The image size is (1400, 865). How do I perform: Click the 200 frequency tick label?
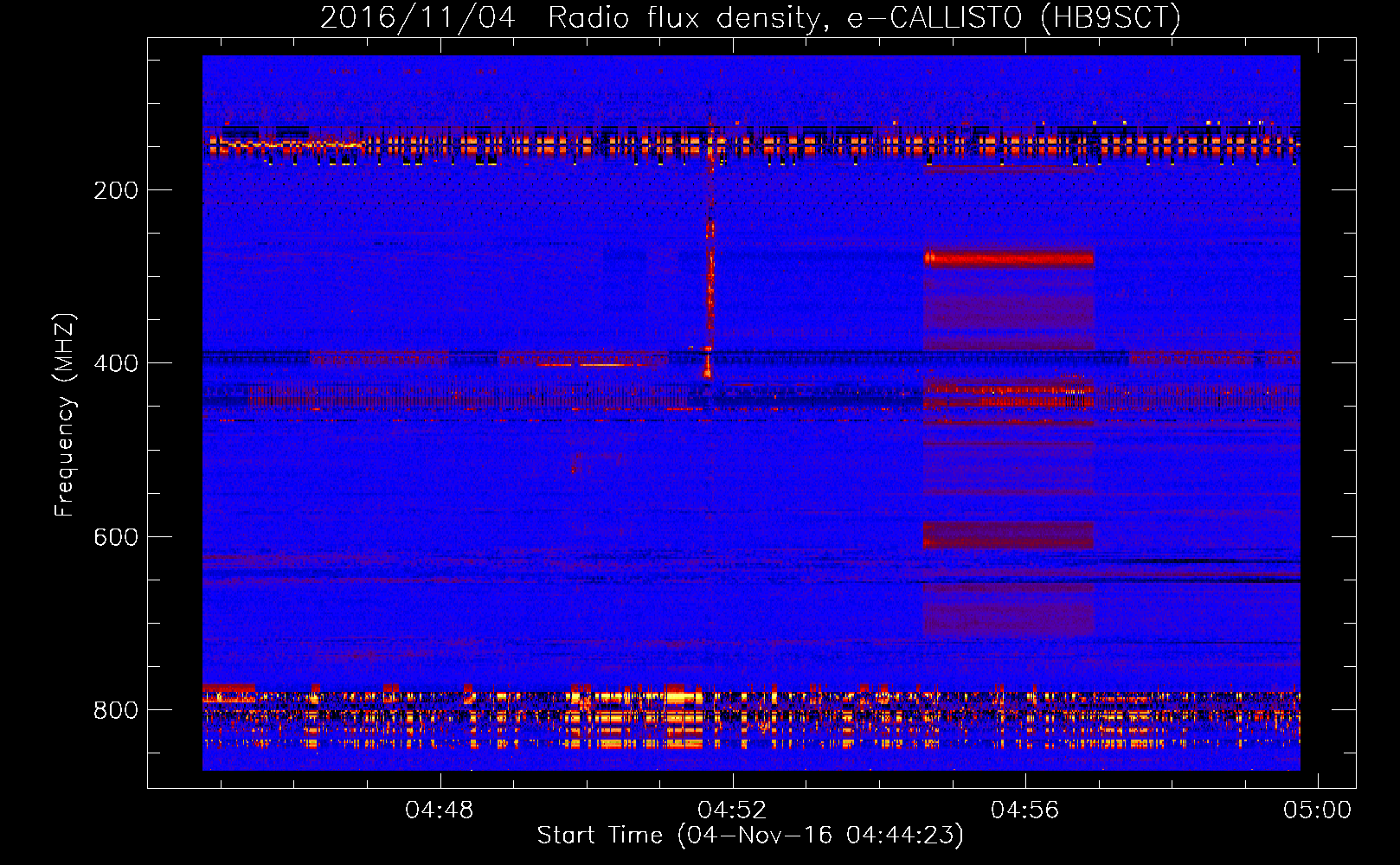click(116, 190)
